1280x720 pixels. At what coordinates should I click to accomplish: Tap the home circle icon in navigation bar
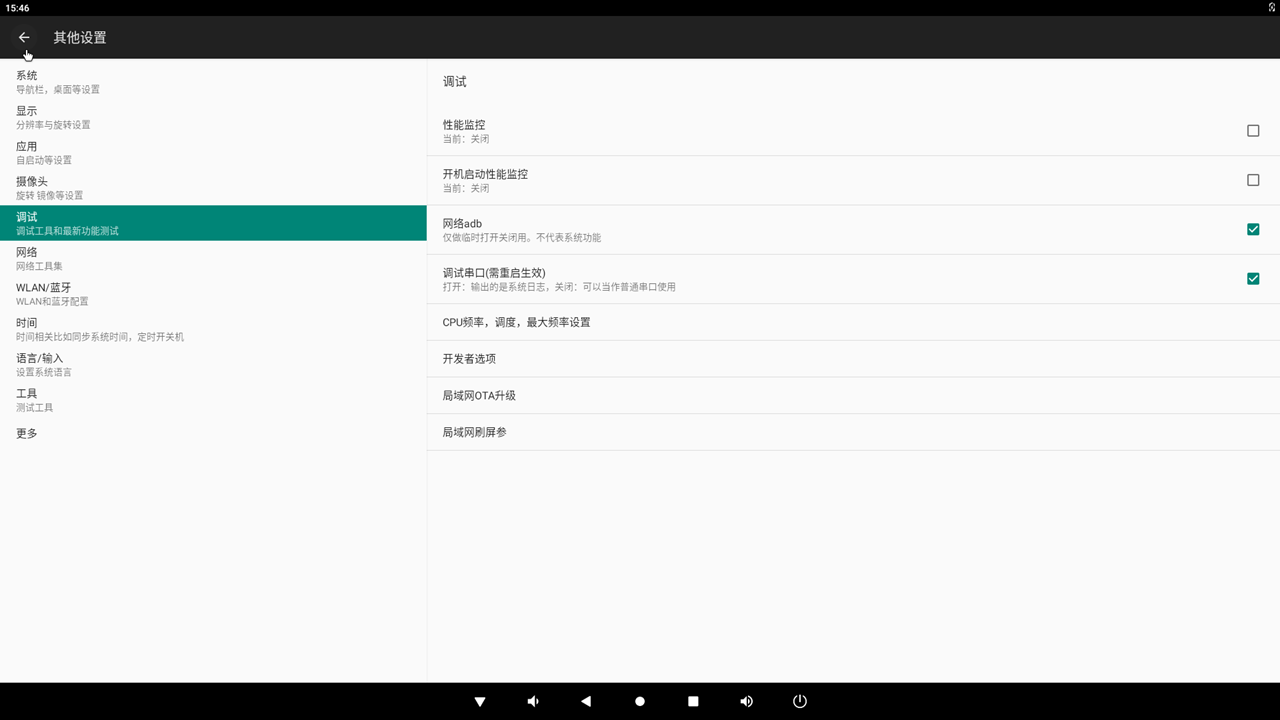tap(640, 702)
